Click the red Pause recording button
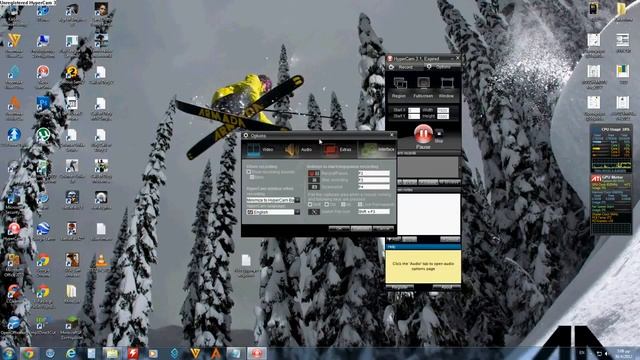 tap(423, 134)
